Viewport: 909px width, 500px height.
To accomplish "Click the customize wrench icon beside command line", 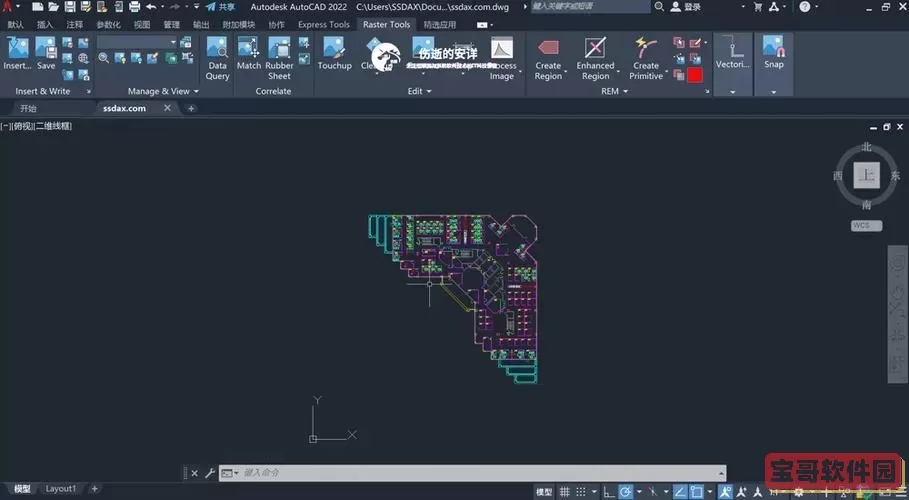I will 210,473.
